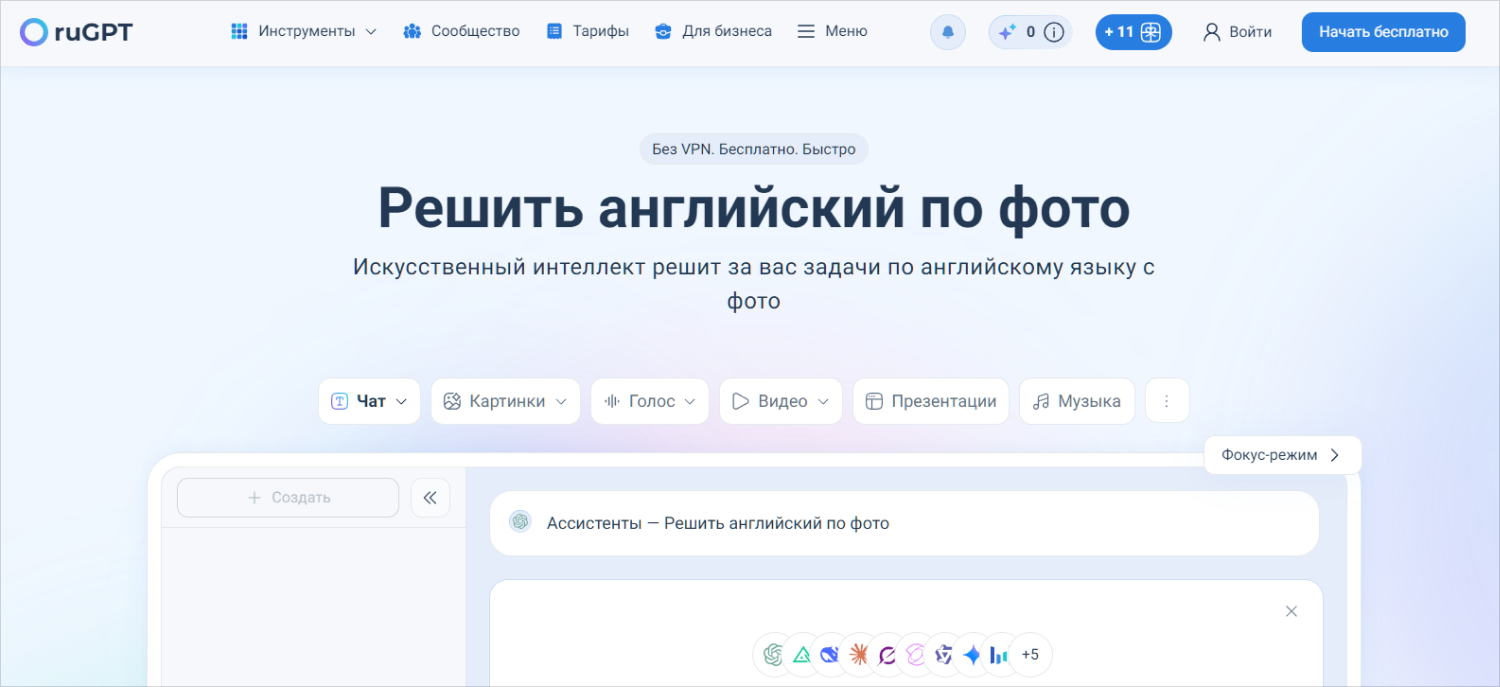Open the Тарифы page
The image size is (1500, 687).
(x=588, y=31)
